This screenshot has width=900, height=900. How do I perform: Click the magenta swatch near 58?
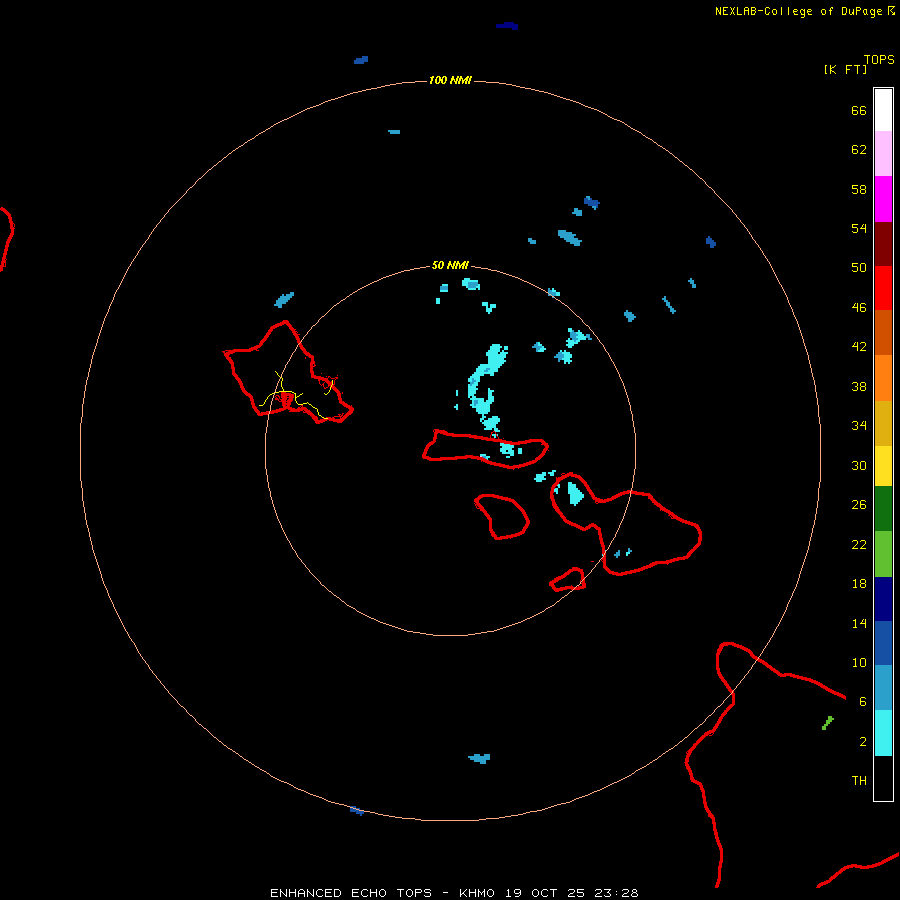(x=883, y=199)
